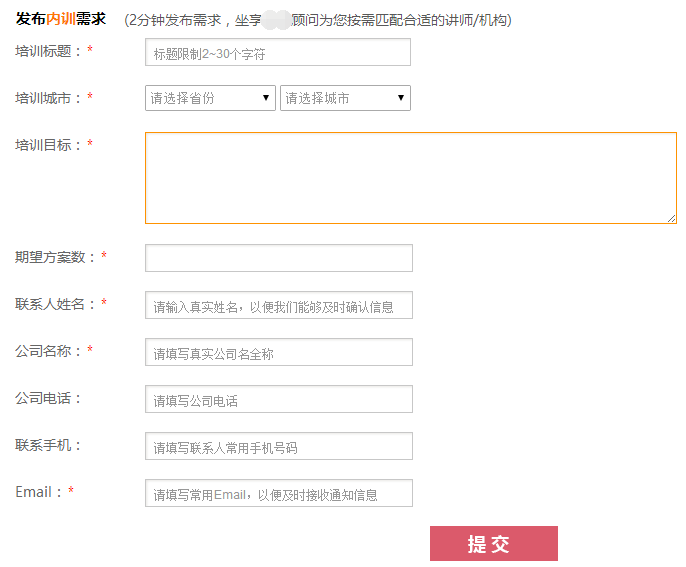
Task: Click the 发布内训需求 form heading
Action: [61, 19]
